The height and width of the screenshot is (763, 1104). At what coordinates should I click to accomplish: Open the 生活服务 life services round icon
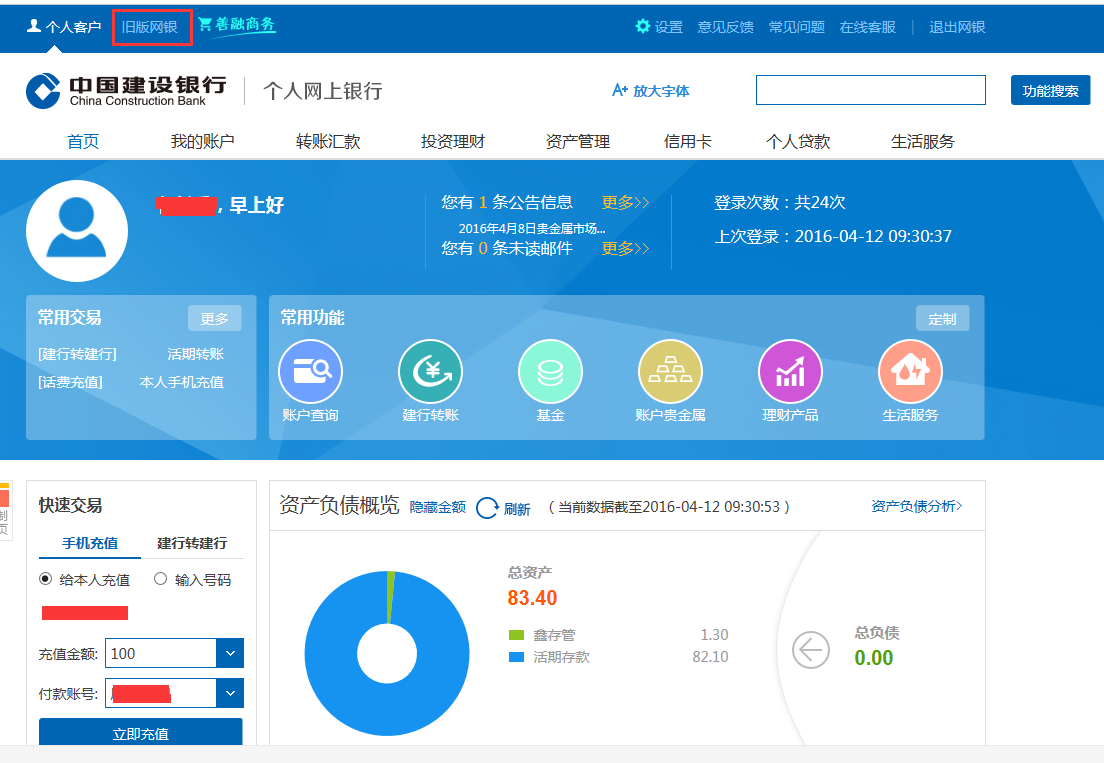tap(910, 372)
